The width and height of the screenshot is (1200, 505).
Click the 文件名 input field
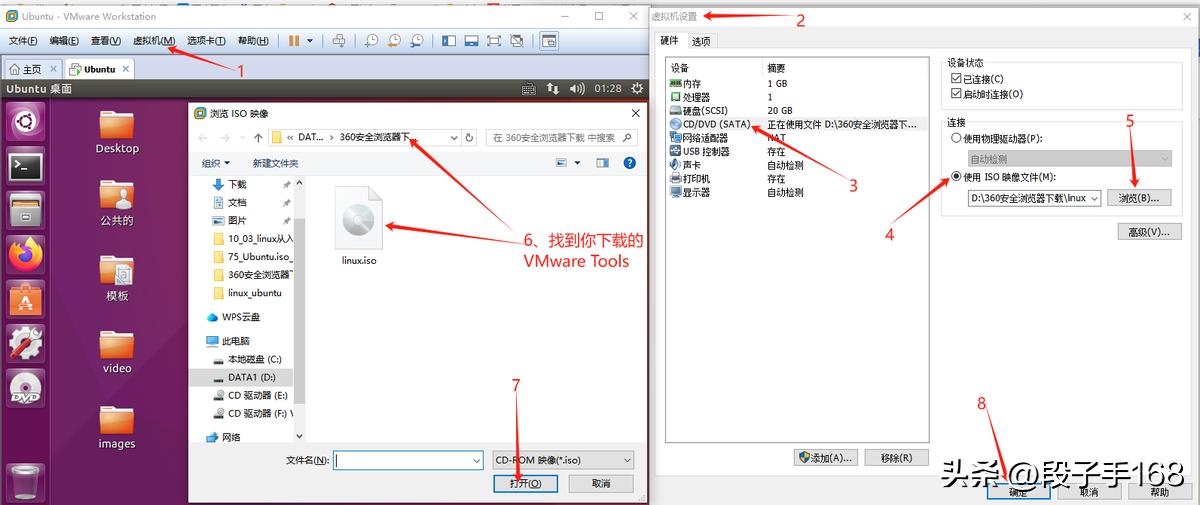[408, 460]
